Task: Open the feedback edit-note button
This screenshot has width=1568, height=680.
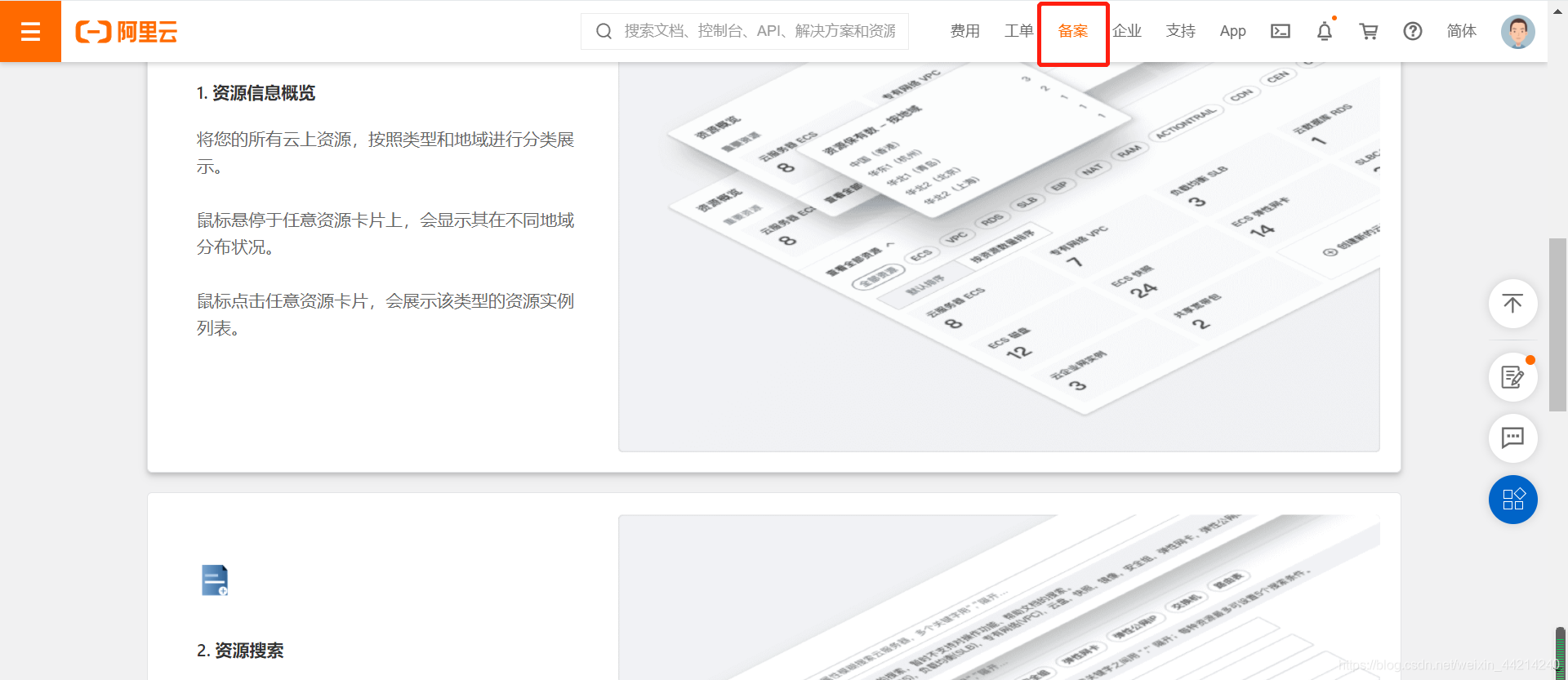Action: pos(1512,377)
